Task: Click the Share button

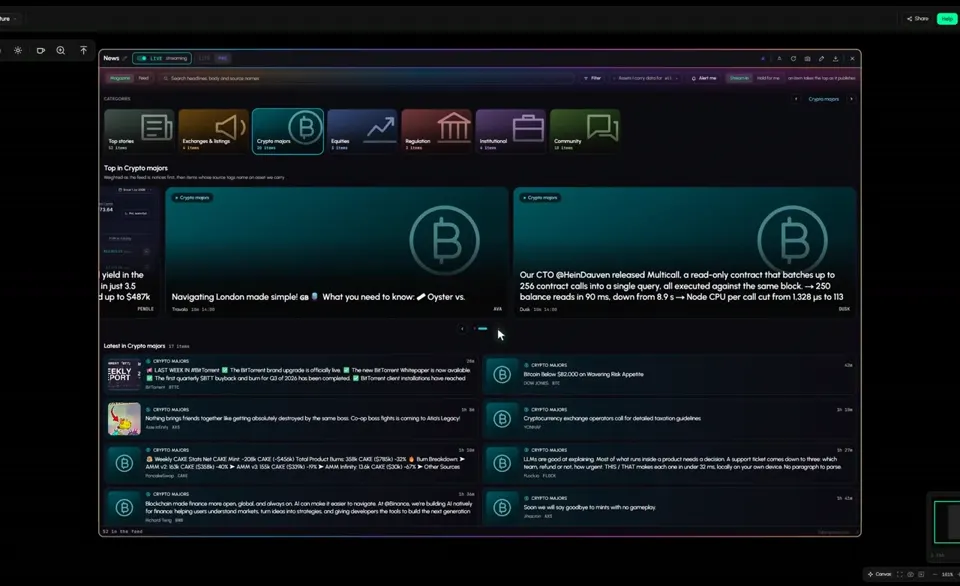Action: tap(917, 19)
